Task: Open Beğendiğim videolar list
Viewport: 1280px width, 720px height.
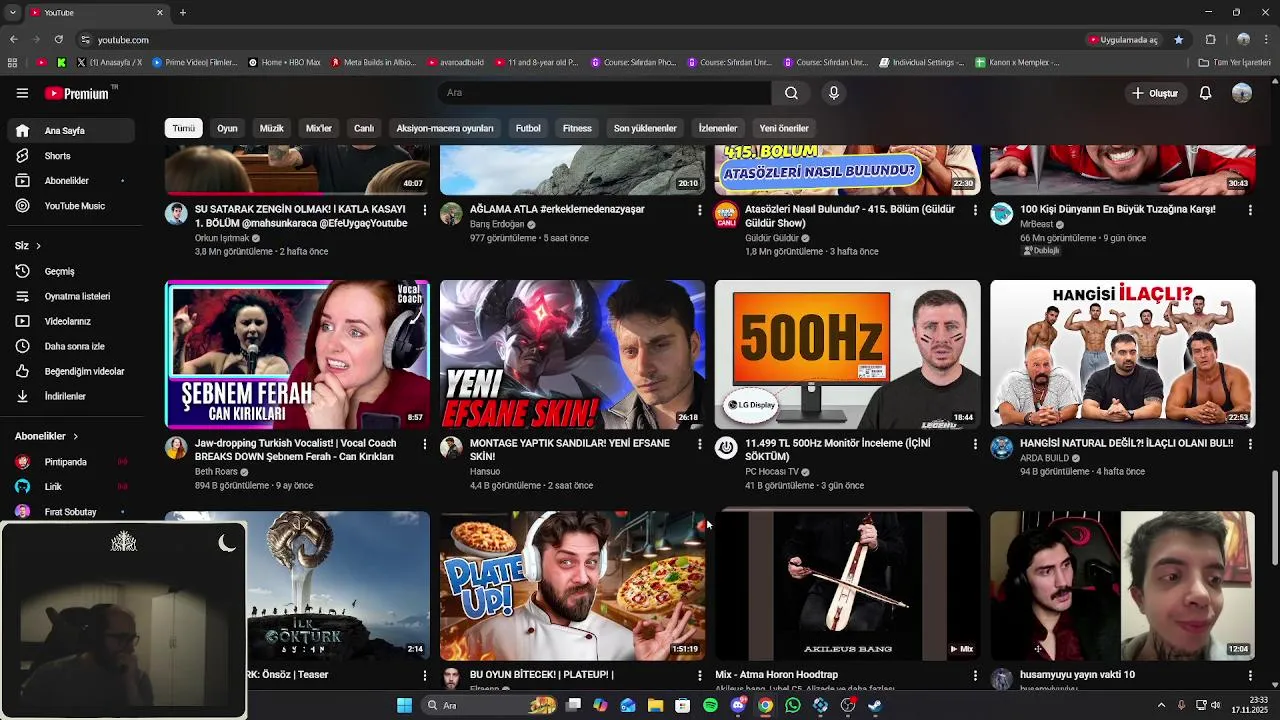Action: coord(70,371)
